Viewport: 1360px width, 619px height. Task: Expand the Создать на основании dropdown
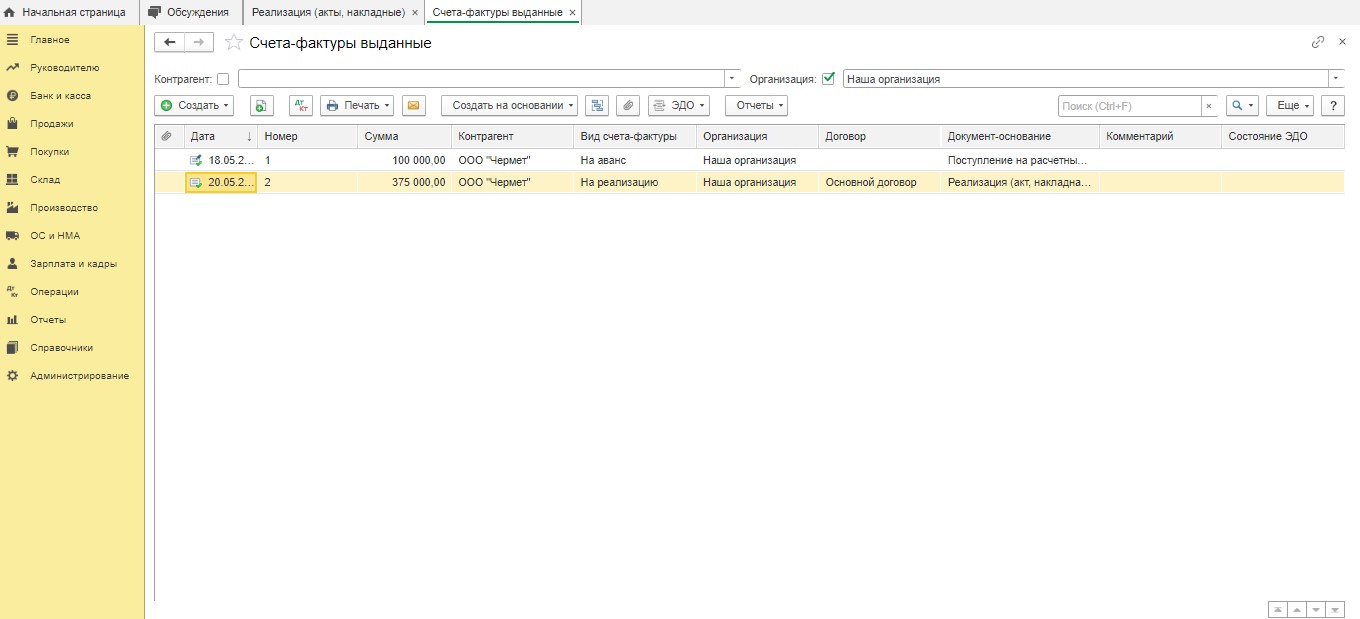click(x=509, y=106)
